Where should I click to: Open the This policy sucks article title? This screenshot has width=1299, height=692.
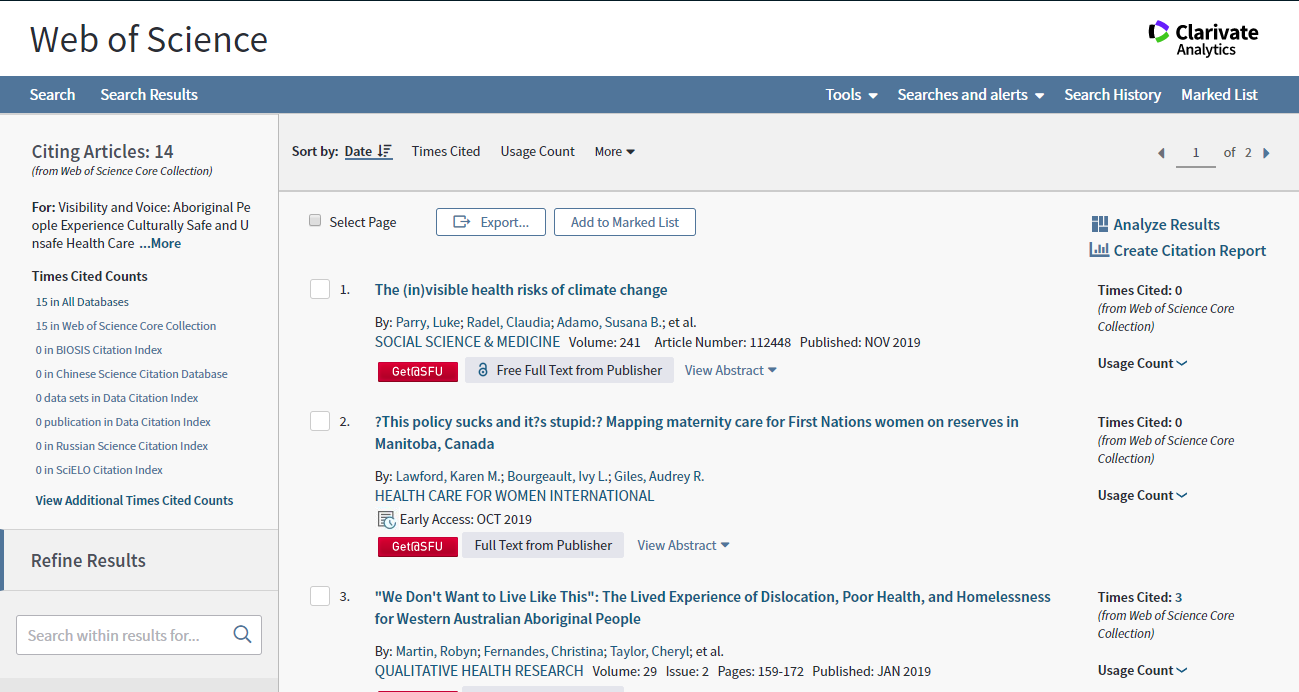(696, 432)
